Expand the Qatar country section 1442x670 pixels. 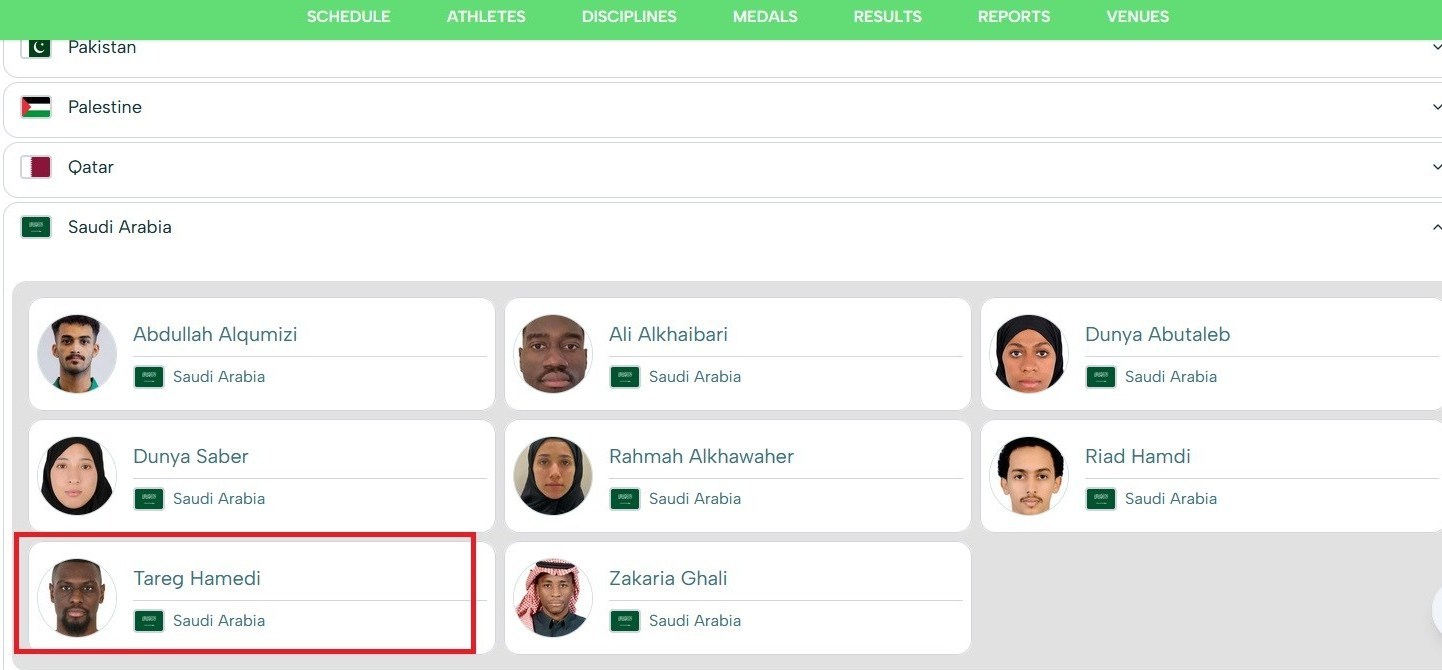coord(1437,166)
